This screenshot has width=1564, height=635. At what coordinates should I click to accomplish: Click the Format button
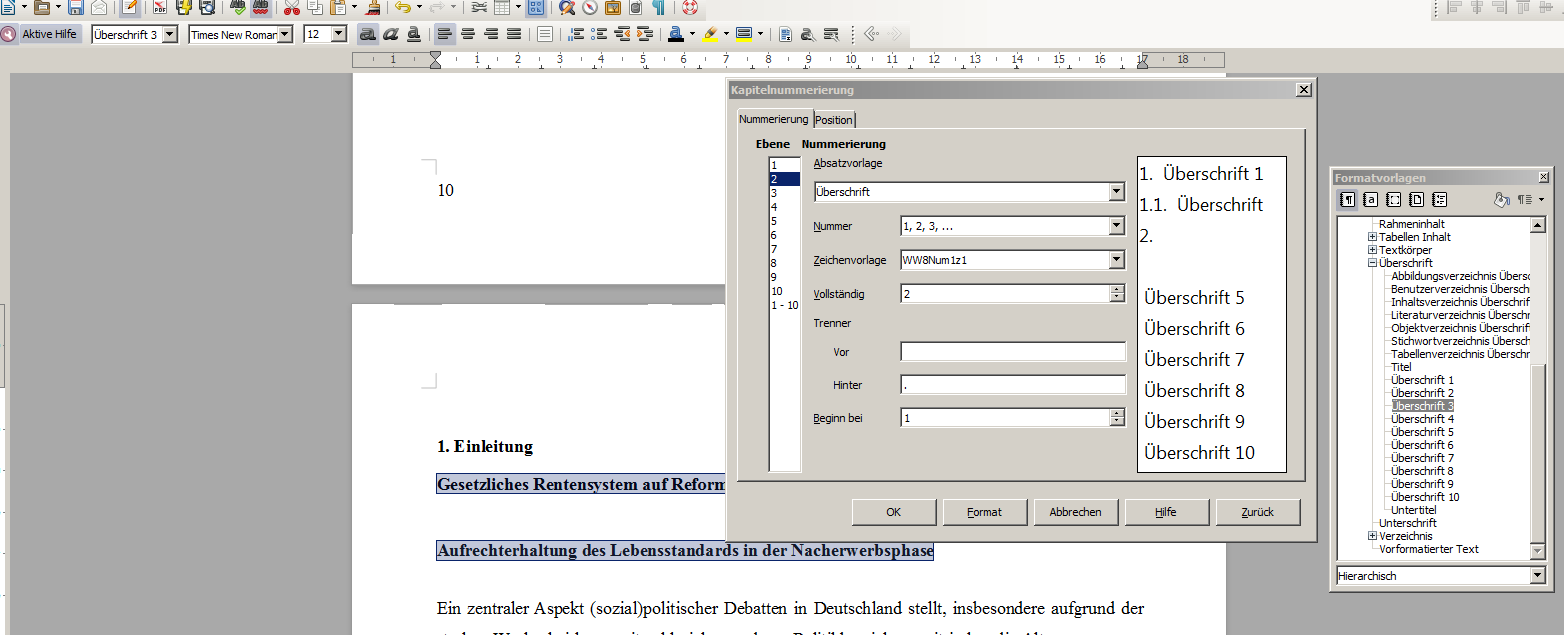[x=985, y=512]
